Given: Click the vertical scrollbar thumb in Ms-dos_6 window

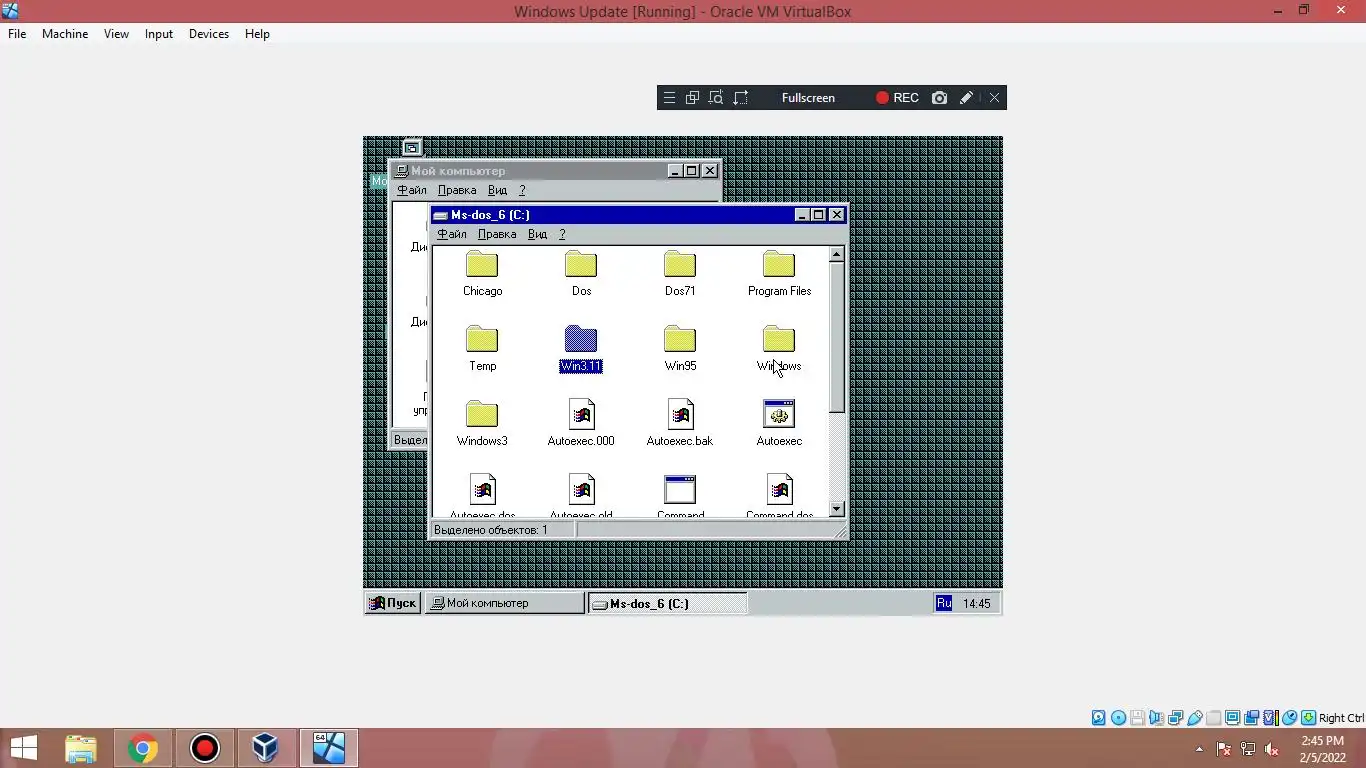Looking at the screenshot, I should click(837, 338).
